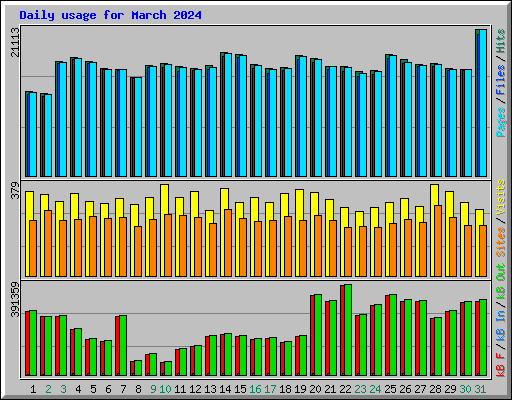This screenshot has height=400, width=512.
Task: Click the cyan hits bar for day 8
Action: point(138,127)
